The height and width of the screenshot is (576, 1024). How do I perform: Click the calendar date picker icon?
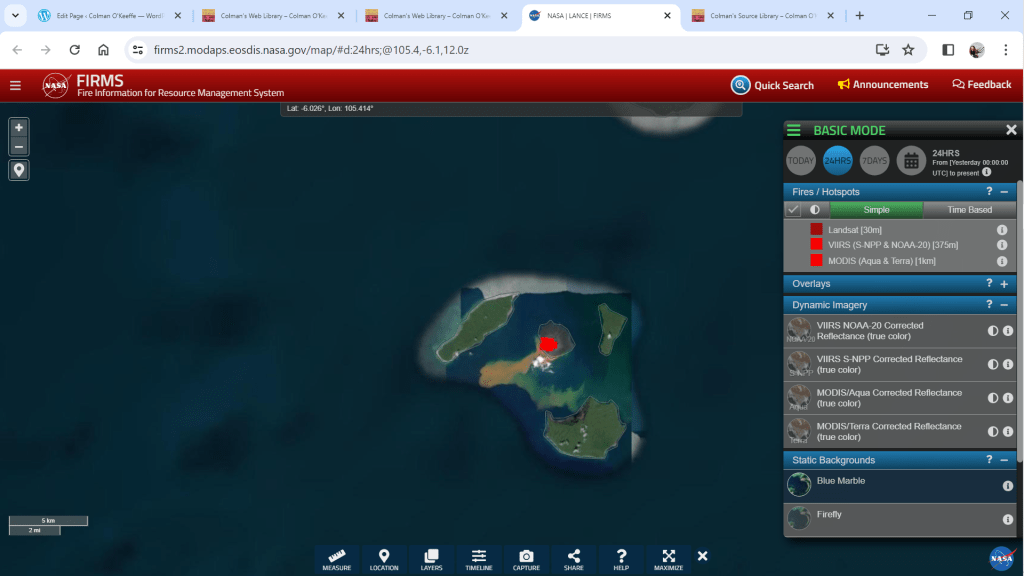click(910, 160)
